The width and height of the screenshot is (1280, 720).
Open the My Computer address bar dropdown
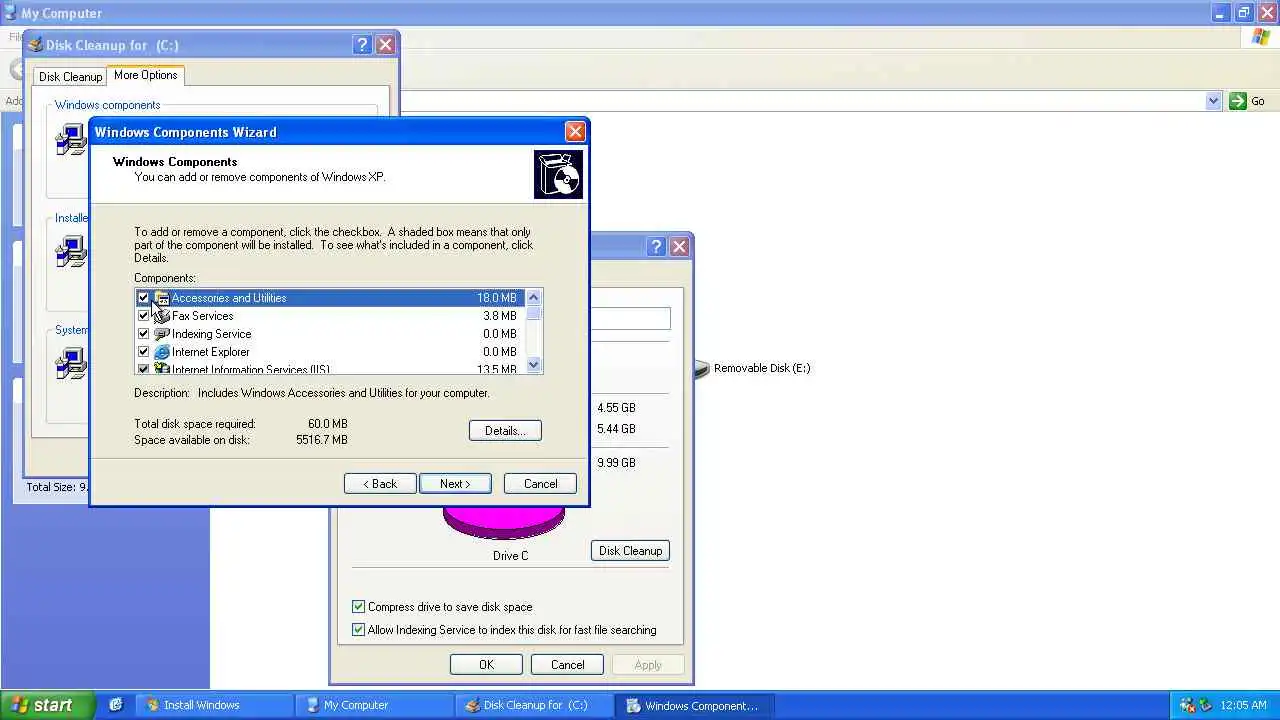(x=1213, y=101)
